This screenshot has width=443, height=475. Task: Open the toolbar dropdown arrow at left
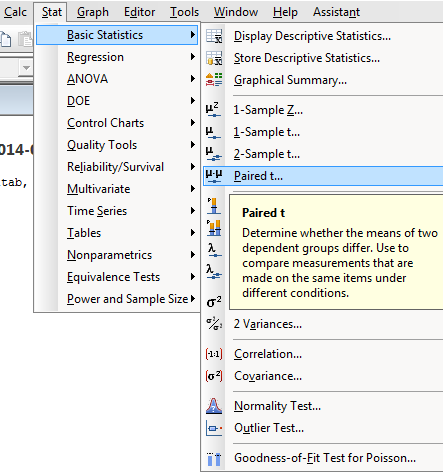[x=26, y=68]
